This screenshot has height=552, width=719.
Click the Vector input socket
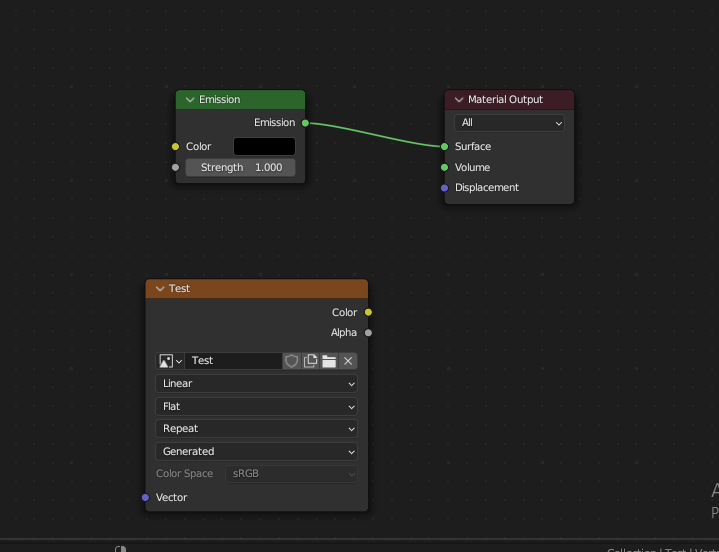tap(145, 497)
